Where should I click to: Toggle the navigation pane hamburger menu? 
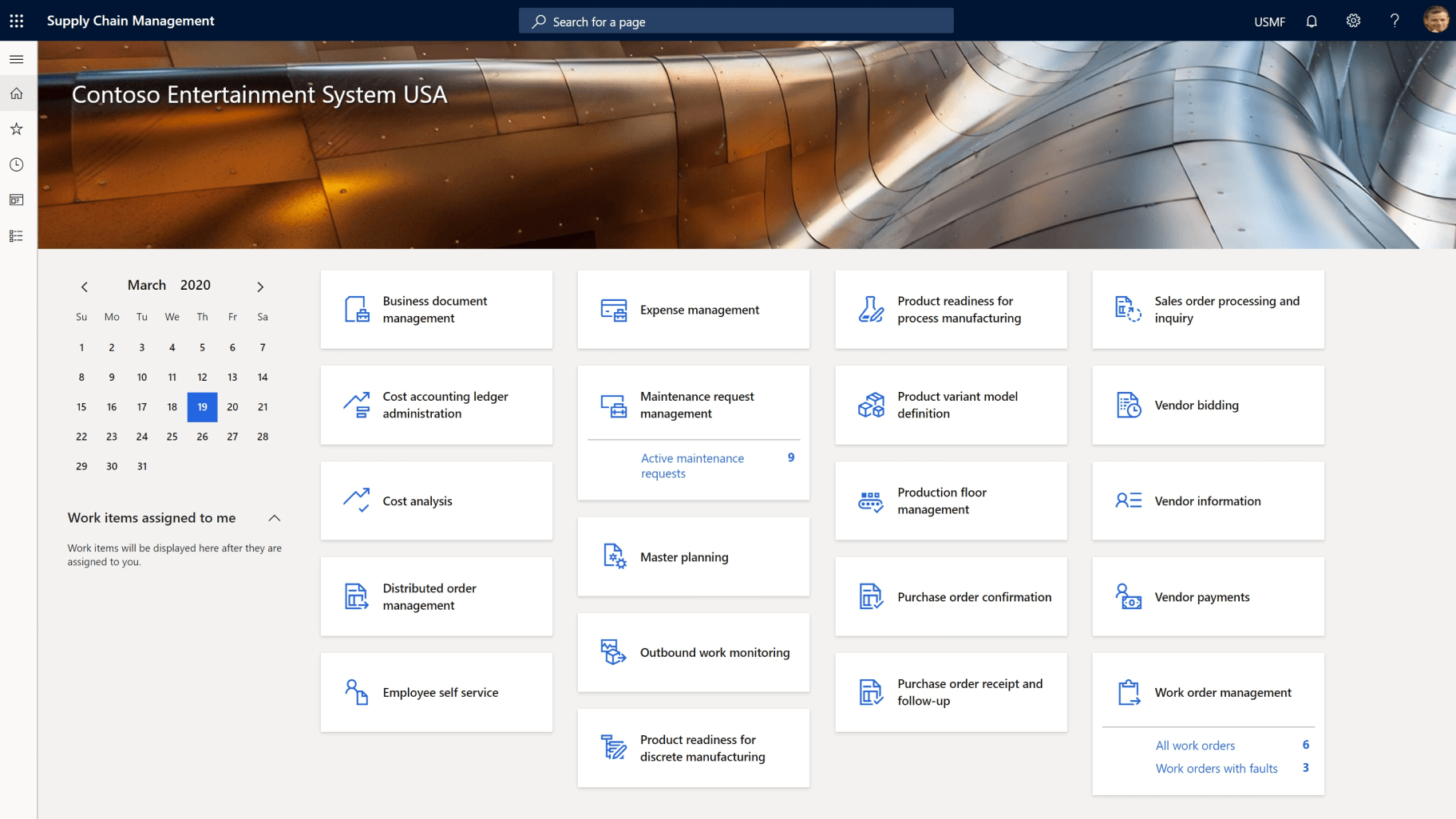point(16,58)
